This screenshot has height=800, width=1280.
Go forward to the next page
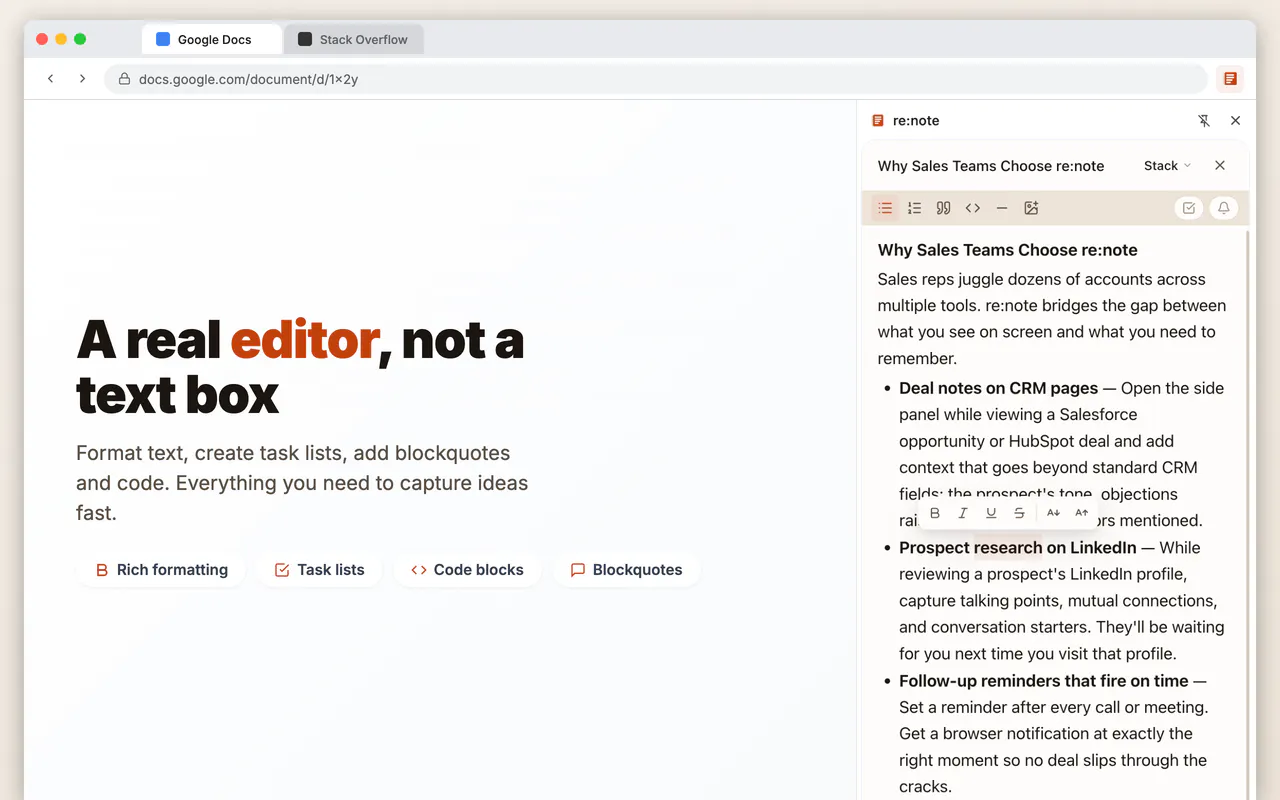[x=82, y=78]
